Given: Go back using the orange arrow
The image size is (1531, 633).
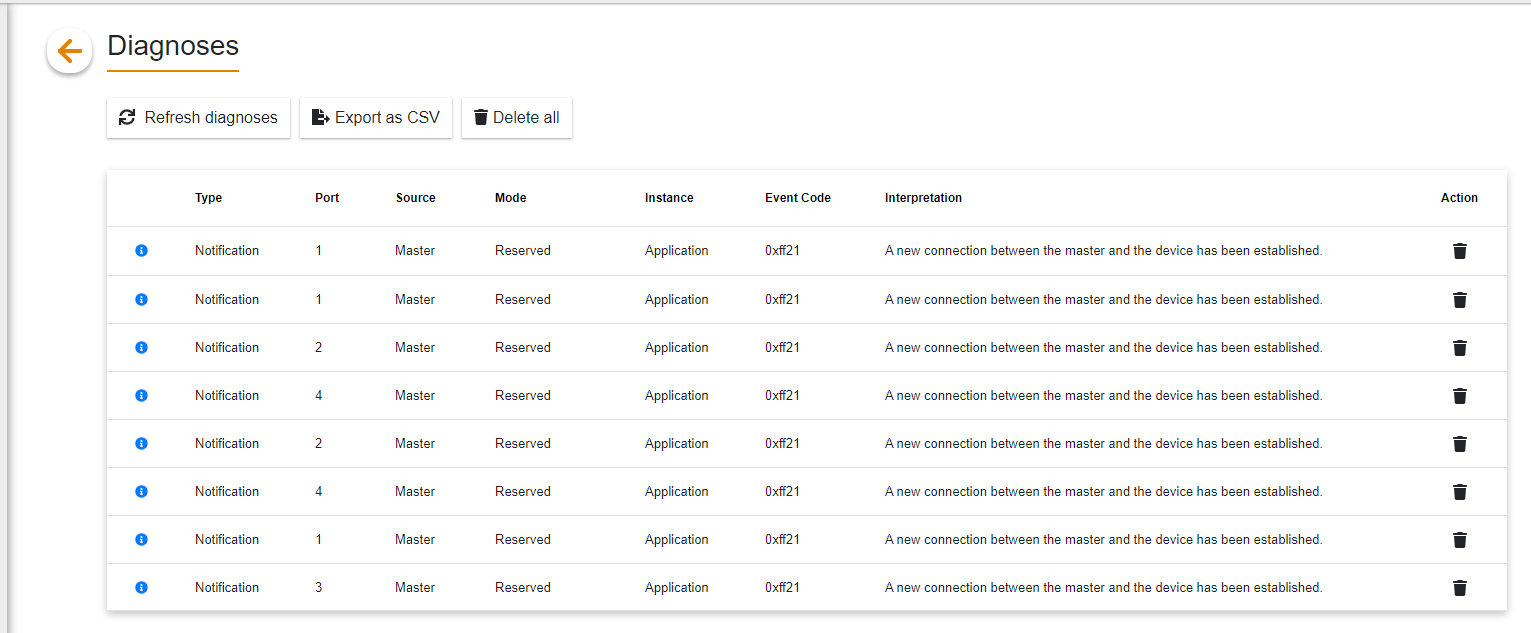Looking at the screenshot, I should (x=69, y=50).
